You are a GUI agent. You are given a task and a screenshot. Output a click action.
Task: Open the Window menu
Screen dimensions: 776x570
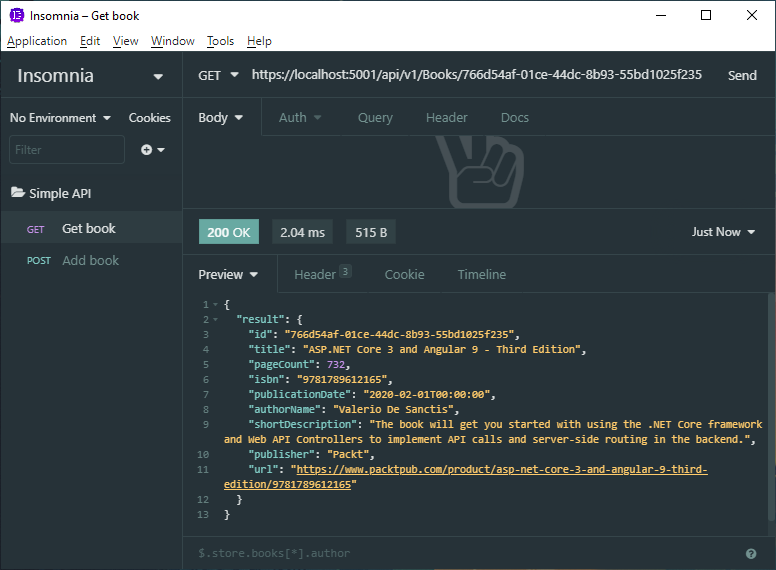point(173,41)
